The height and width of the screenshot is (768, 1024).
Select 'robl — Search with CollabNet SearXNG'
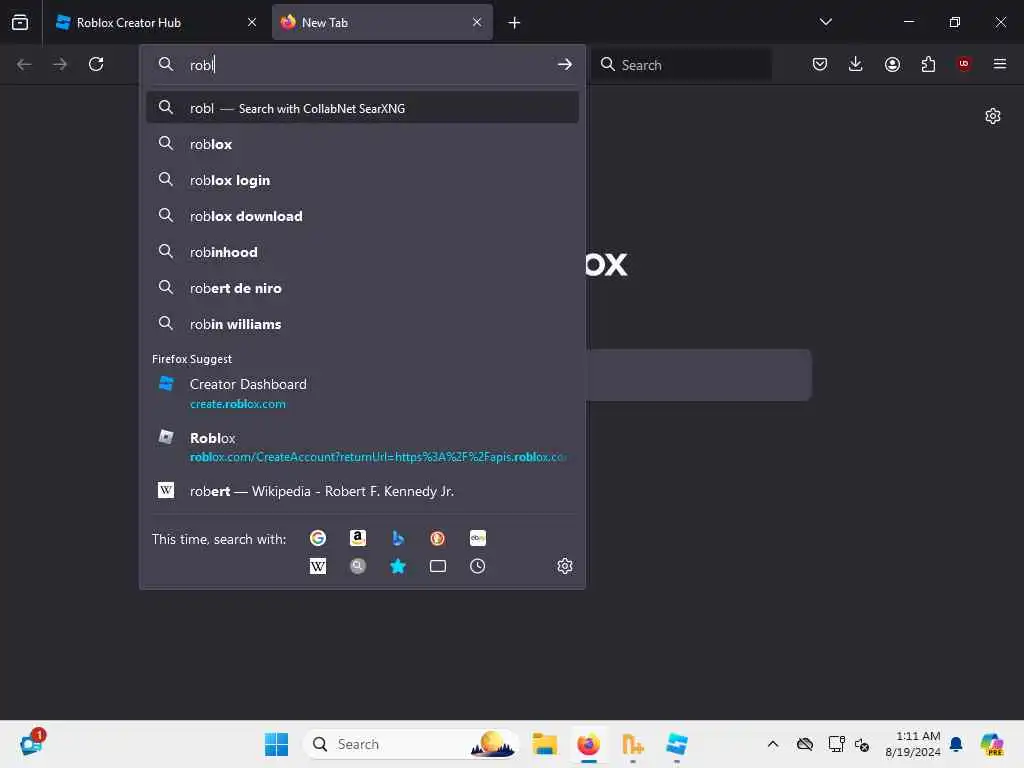(362, 108)
